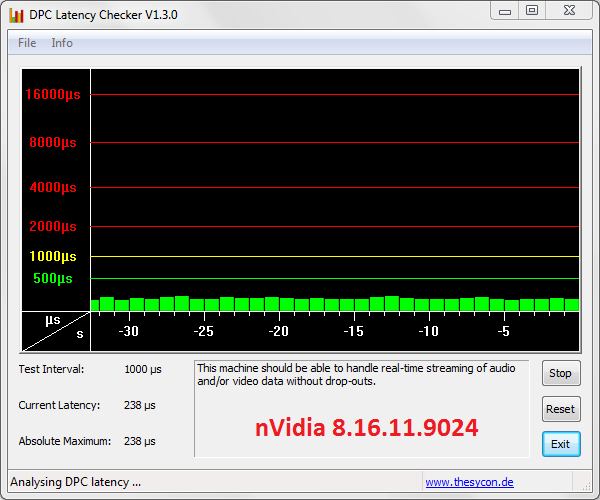Click the -30 time axis label
This screenshot has width=600, height=500.
pyautogui.click(x=129, y=331)
